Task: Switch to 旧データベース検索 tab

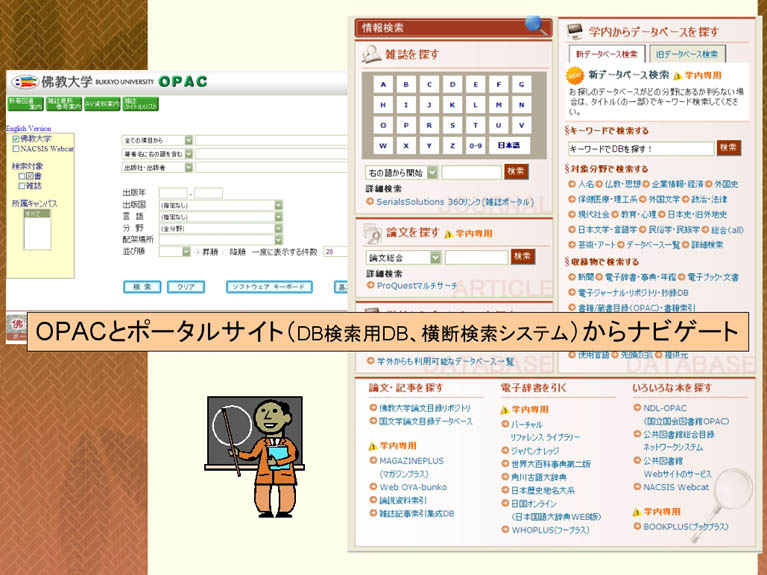Action: click(x=687, y=54)
